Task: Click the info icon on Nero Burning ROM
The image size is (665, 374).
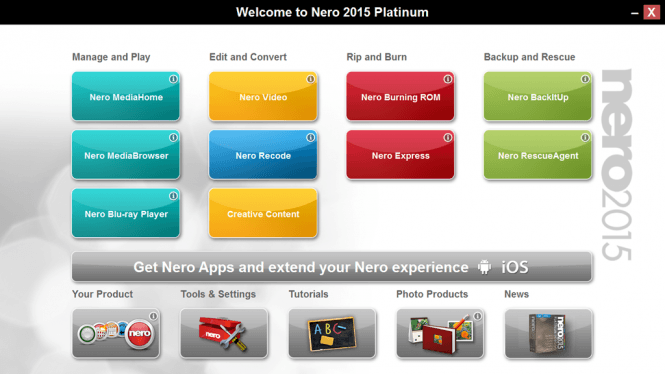Action: [447, 79]
